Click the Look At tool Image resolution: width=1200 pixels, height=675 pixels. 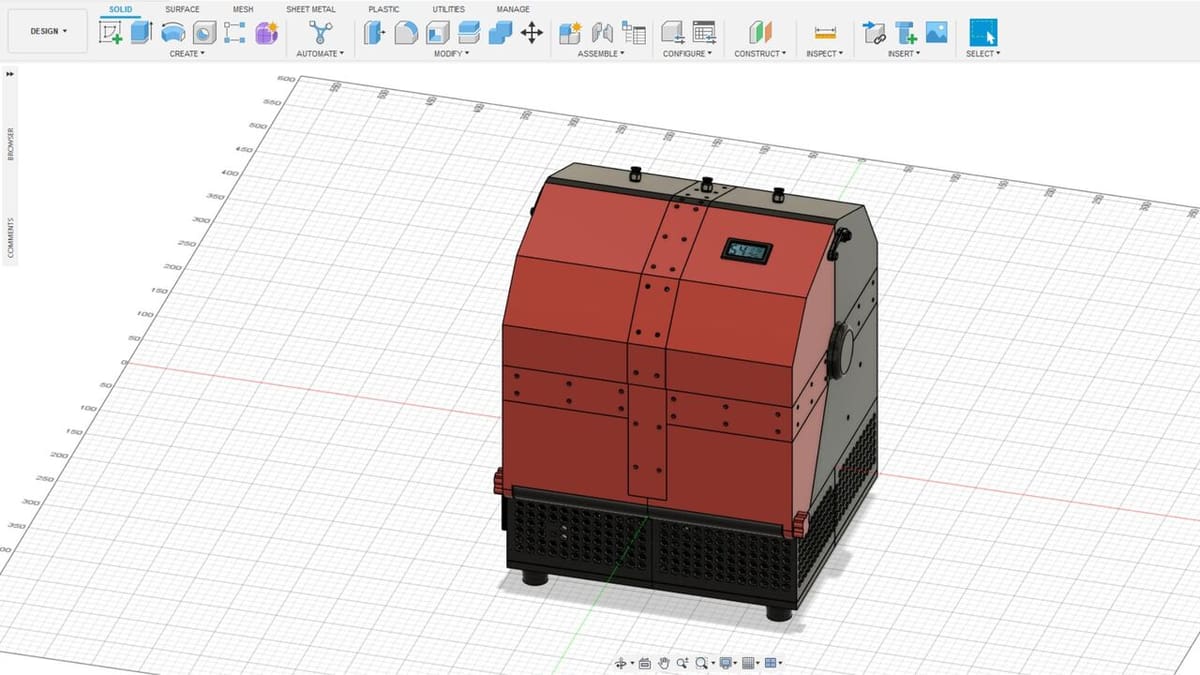pyautogui.click(x=645, y=663)
